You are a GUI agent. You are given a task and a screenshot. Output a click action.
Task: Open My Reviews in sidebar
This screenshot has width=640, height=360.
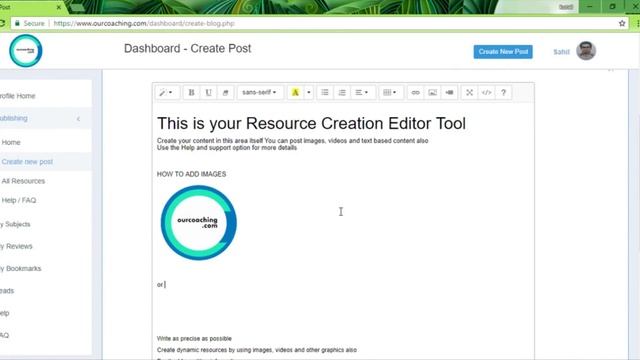coord(16,246)
